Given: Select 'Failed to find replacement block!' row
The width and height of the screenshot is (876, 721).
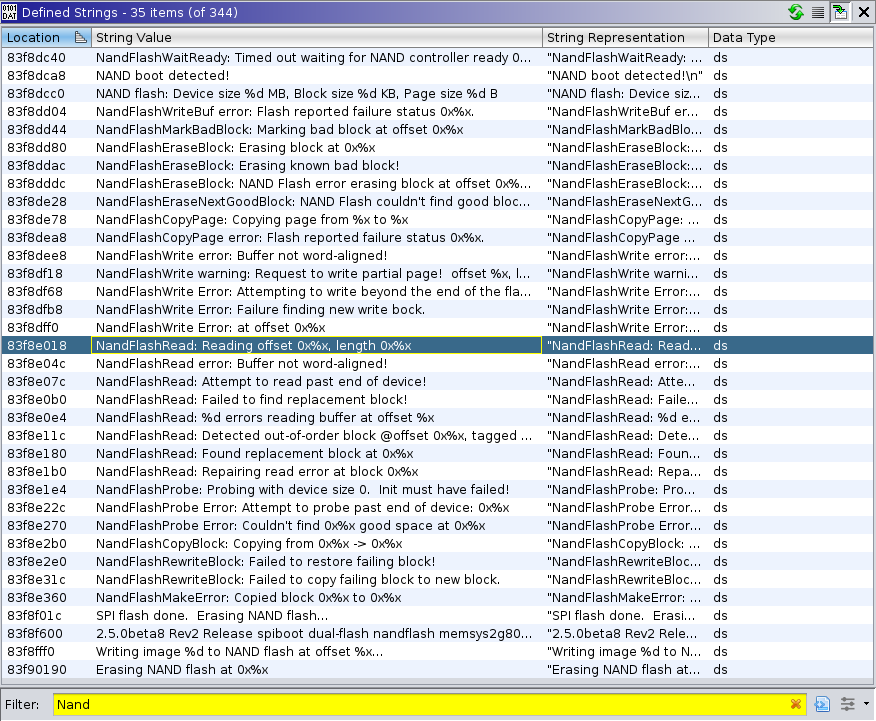Looking at the screenshot, I should (x=437, y=399).
